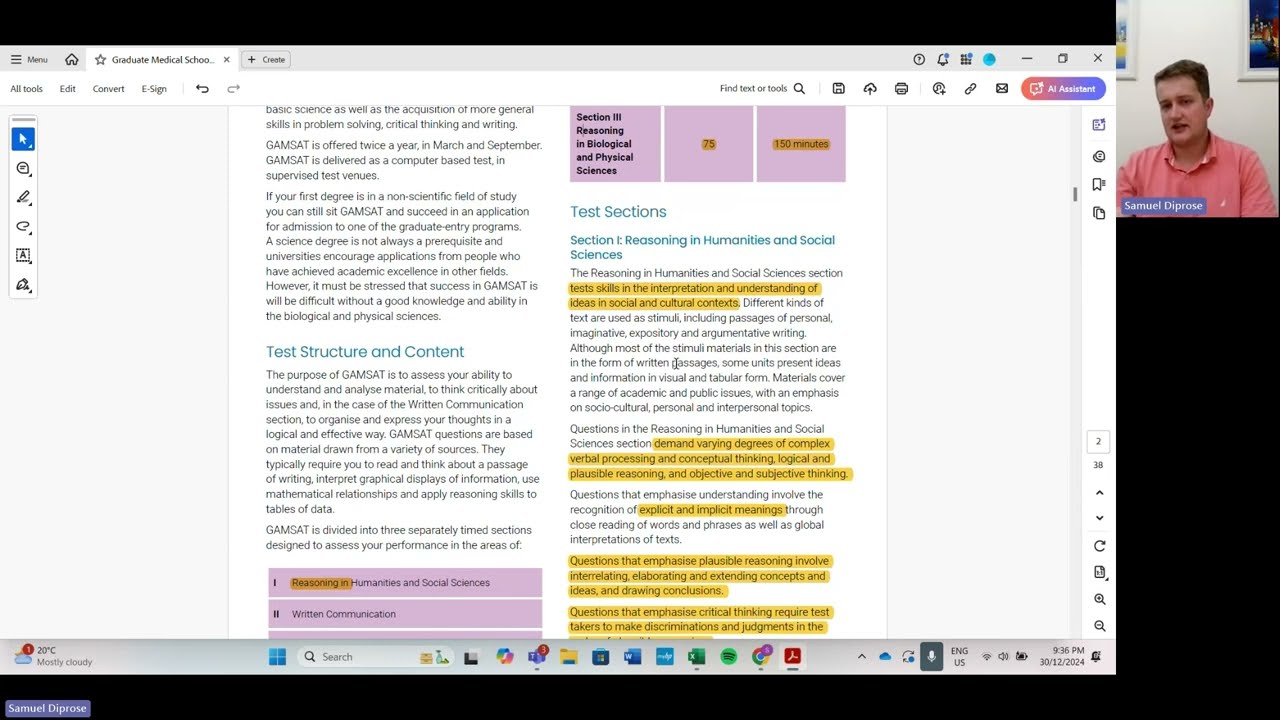Open the Edit menu item
Screen dimensions: 1280x720
click(x=67, y=89)
